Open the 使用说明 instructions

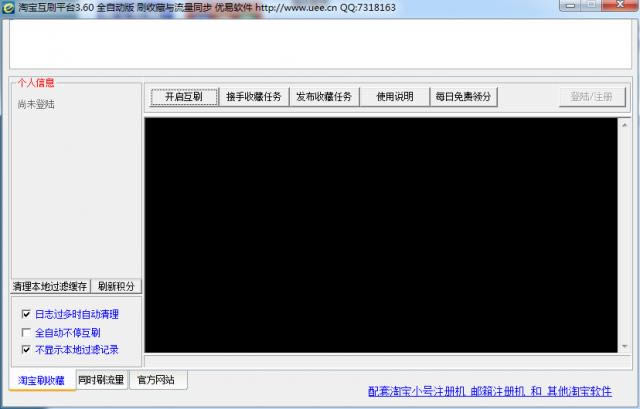(x=394, y=97)
